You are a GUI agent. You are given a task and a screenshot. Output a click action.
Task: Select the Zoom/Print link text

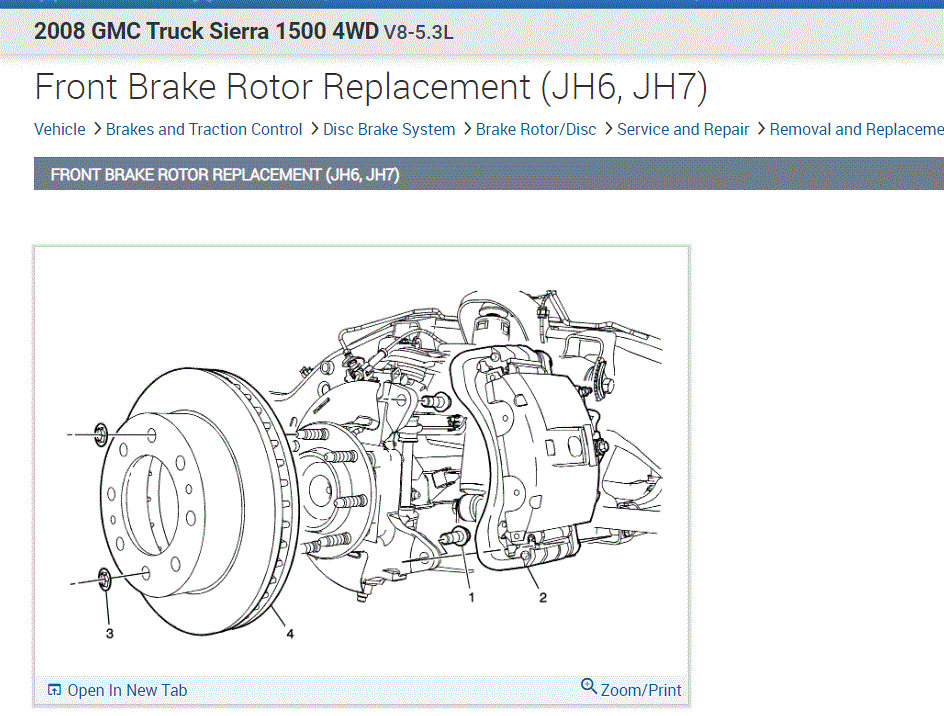[641, 690]
